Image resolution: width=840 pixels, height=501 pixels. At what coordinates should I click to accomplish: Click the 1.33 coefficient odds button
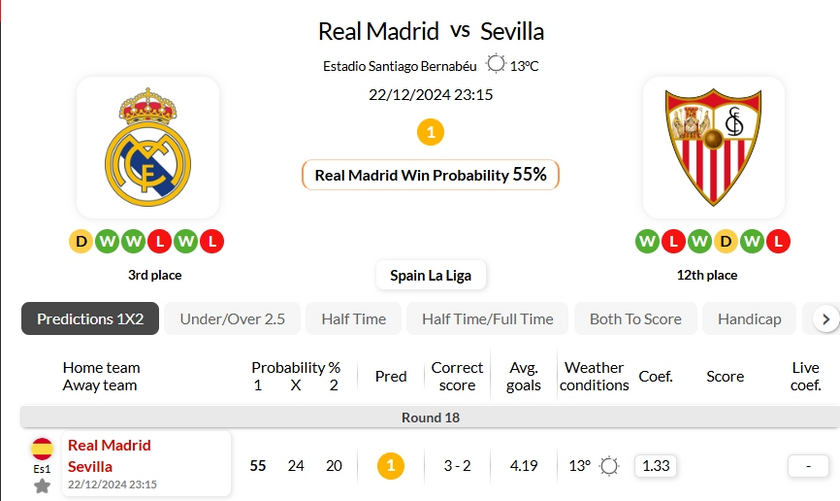(655, 465)
